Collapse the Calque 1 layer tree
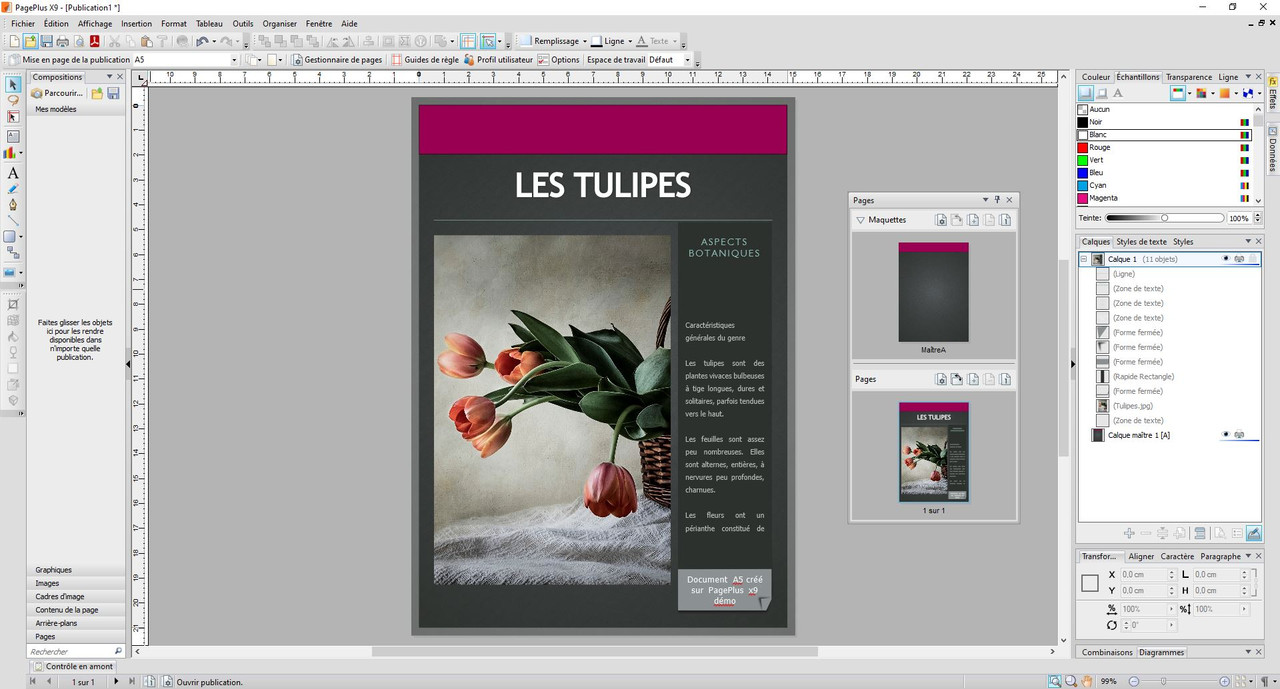1280x689 pixels. click(x=1083, y=259)
